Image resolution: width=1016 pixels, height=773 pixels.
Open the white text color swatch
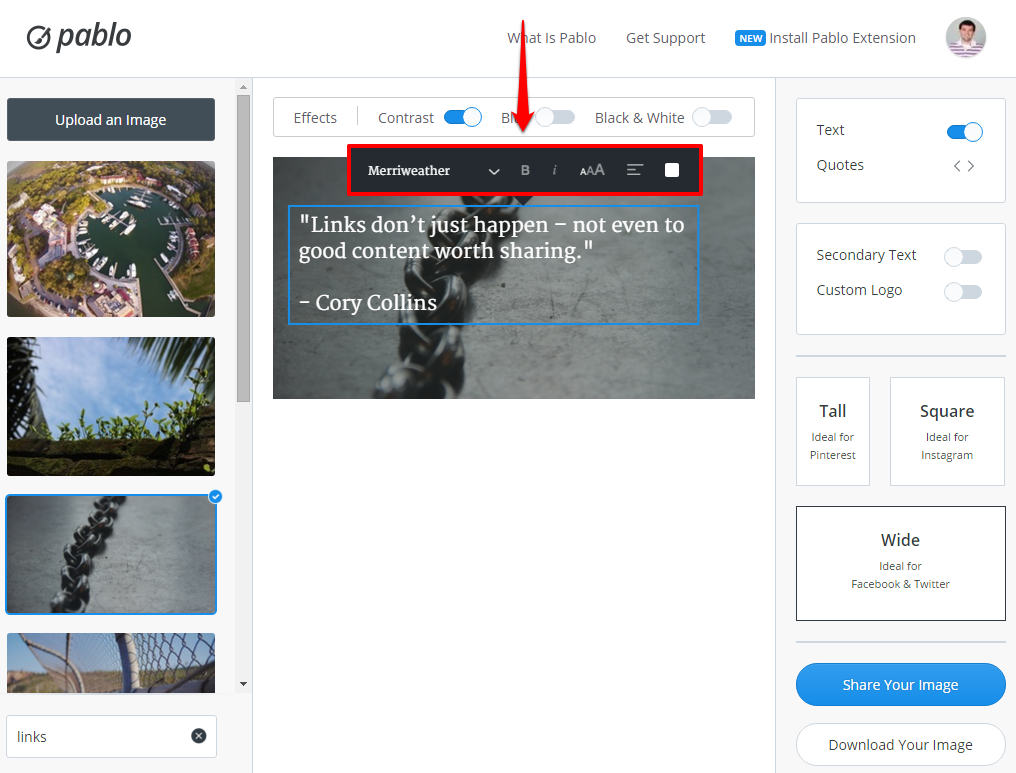[x=672, y=170]
